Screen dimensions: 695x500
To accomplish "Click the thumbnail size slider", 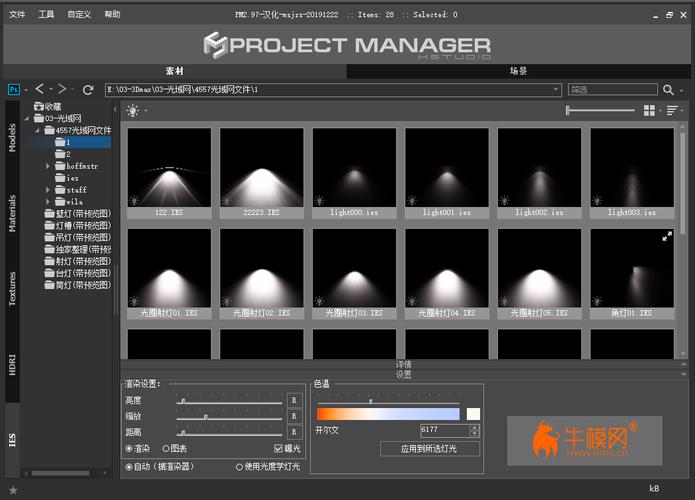I will [x=600, y=110].
